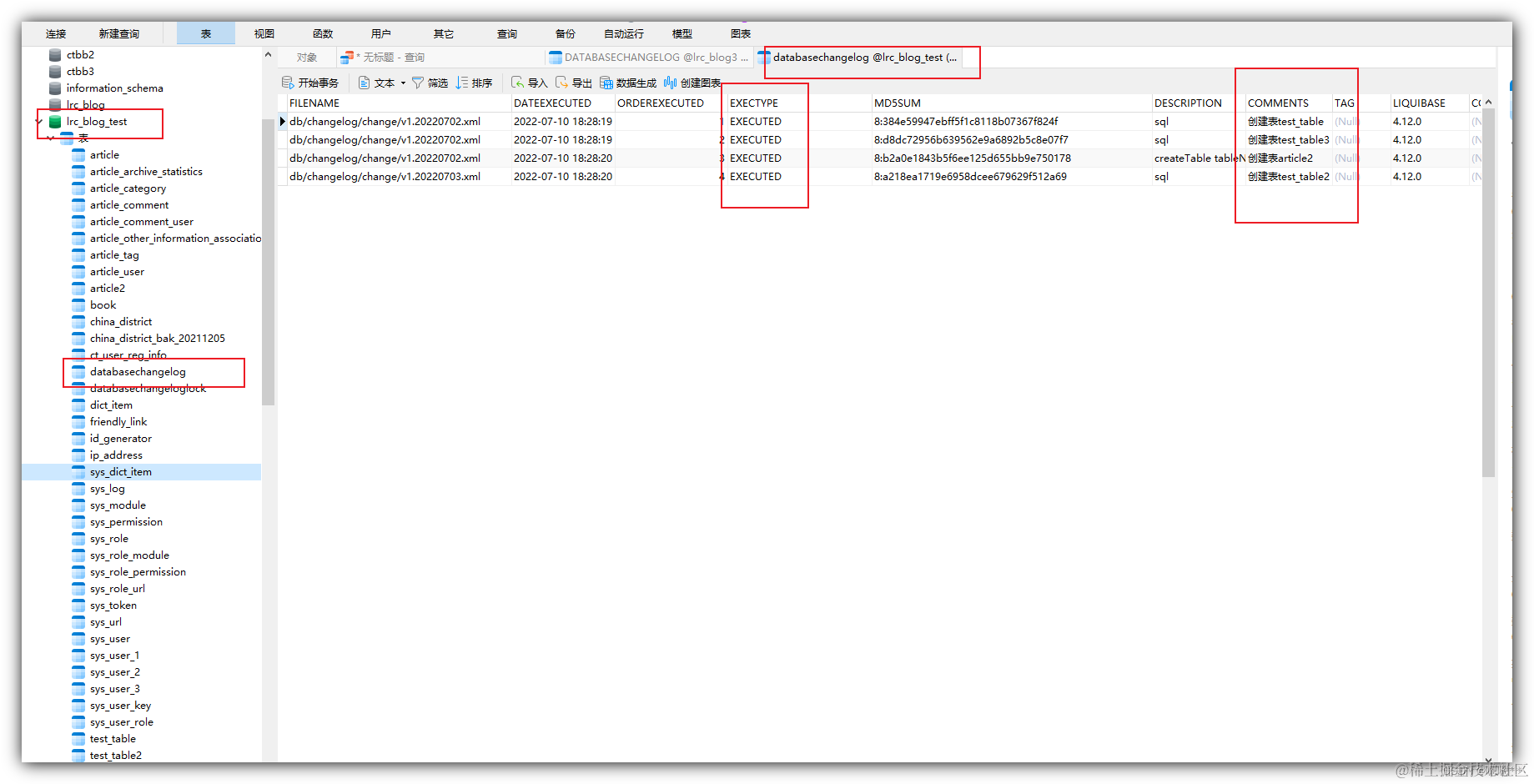Select the databasechangeloglock table in tree
This screenshot has width=1534, height=784.
point(148,389)
